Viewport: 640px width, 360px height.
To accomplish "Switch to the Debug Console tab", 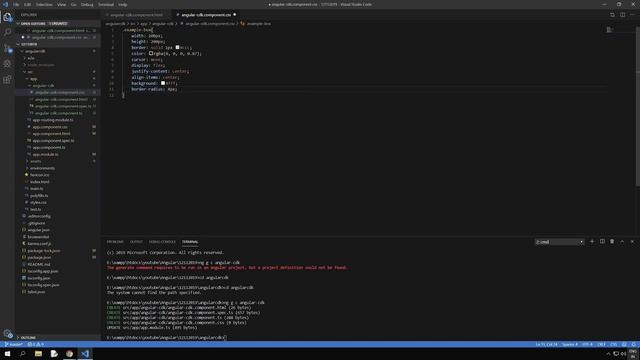I will click(162, 242).
